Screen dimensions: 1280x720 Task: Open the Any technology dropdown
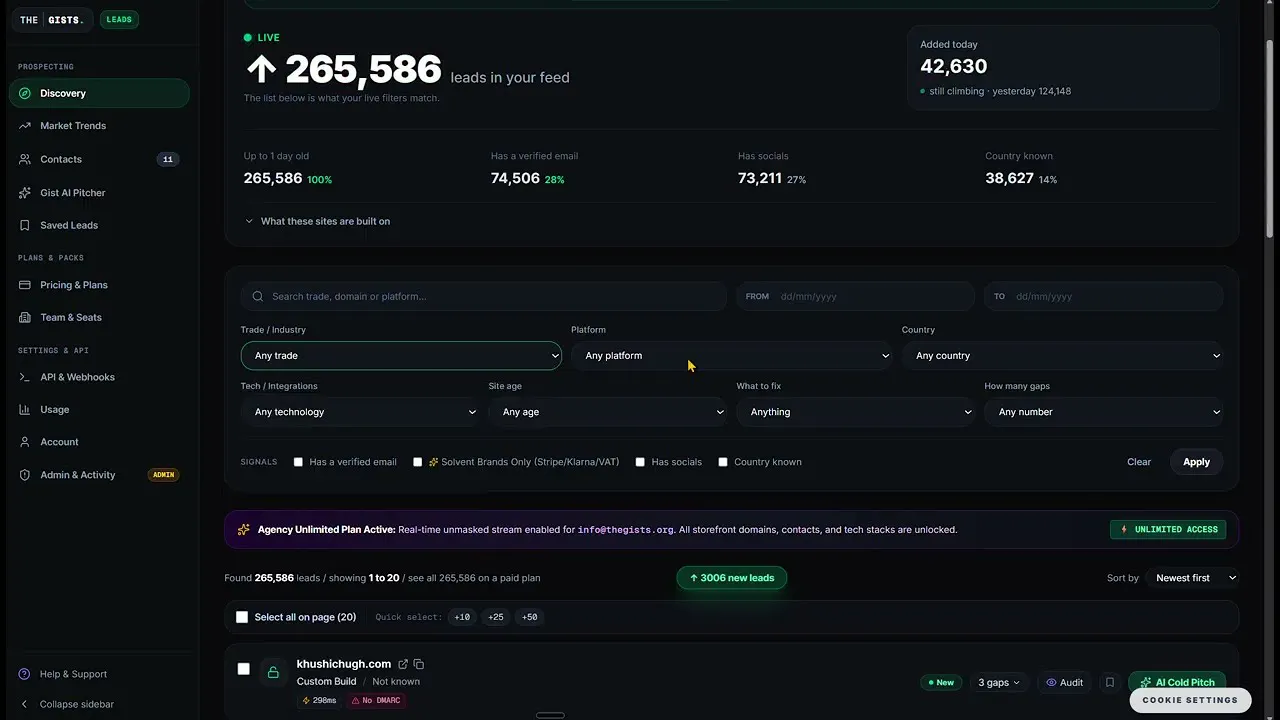coord(360,412)
